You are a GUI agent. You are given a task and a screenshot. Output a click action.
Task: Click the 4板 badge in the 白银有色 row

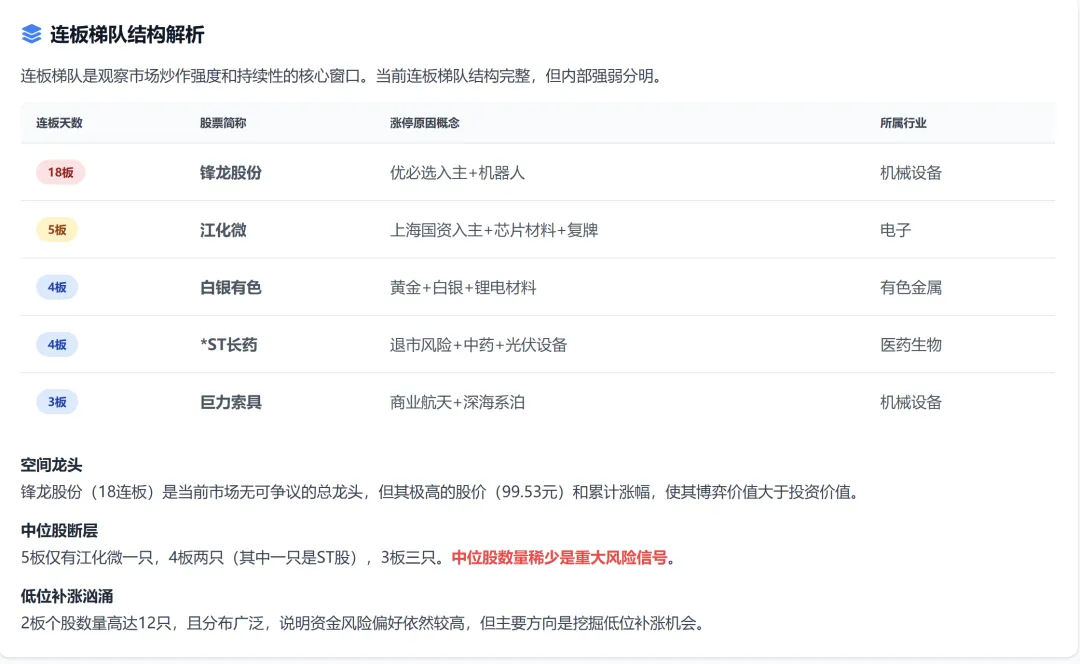tap(57, 287)
